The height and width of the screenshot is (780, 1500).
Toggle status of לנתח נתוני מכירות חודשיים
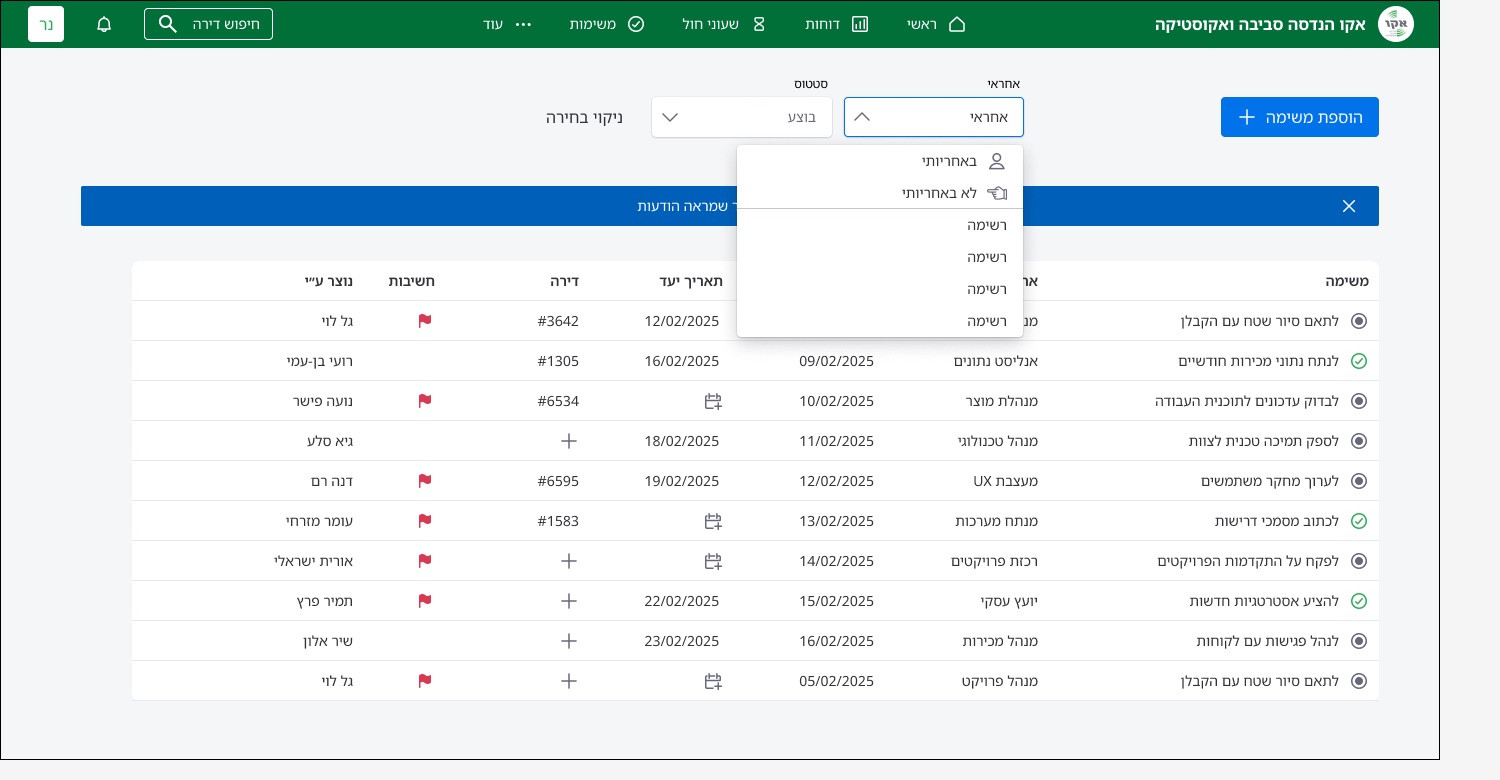click(x=1359, y=361)
